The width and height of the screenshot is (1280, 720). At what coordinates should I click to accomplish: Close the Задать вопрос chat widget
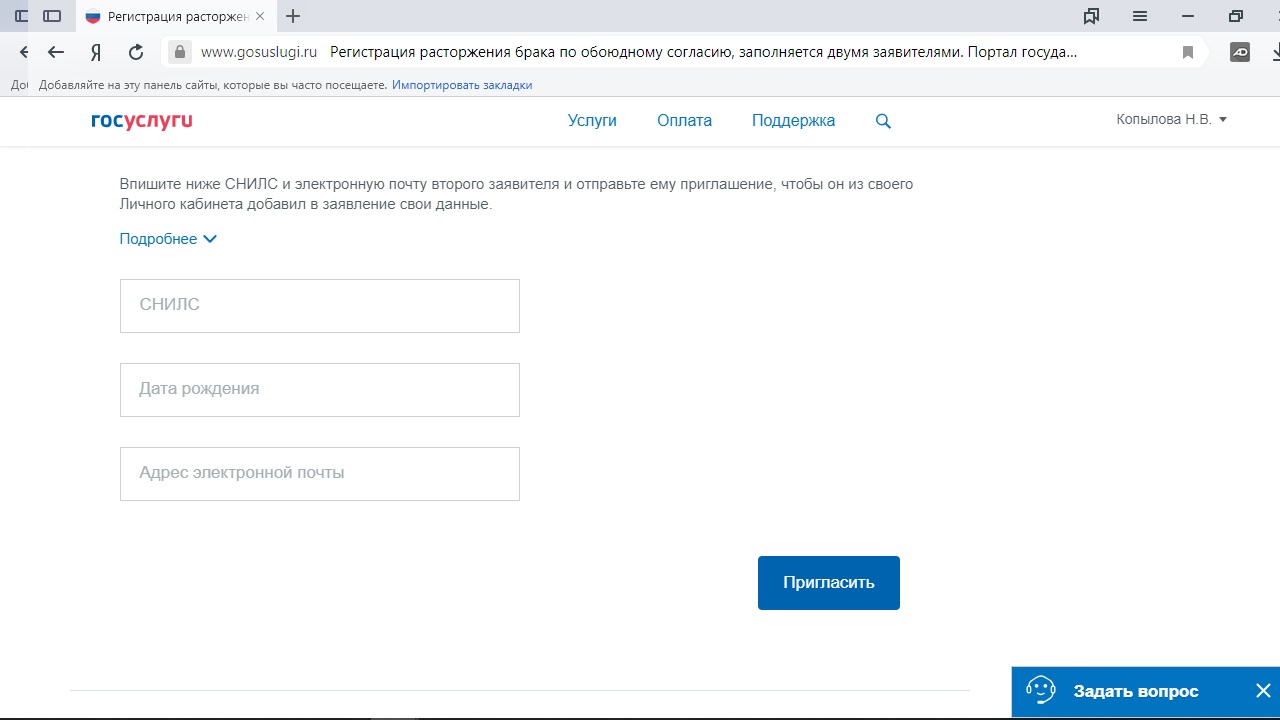coord(1263,691)
